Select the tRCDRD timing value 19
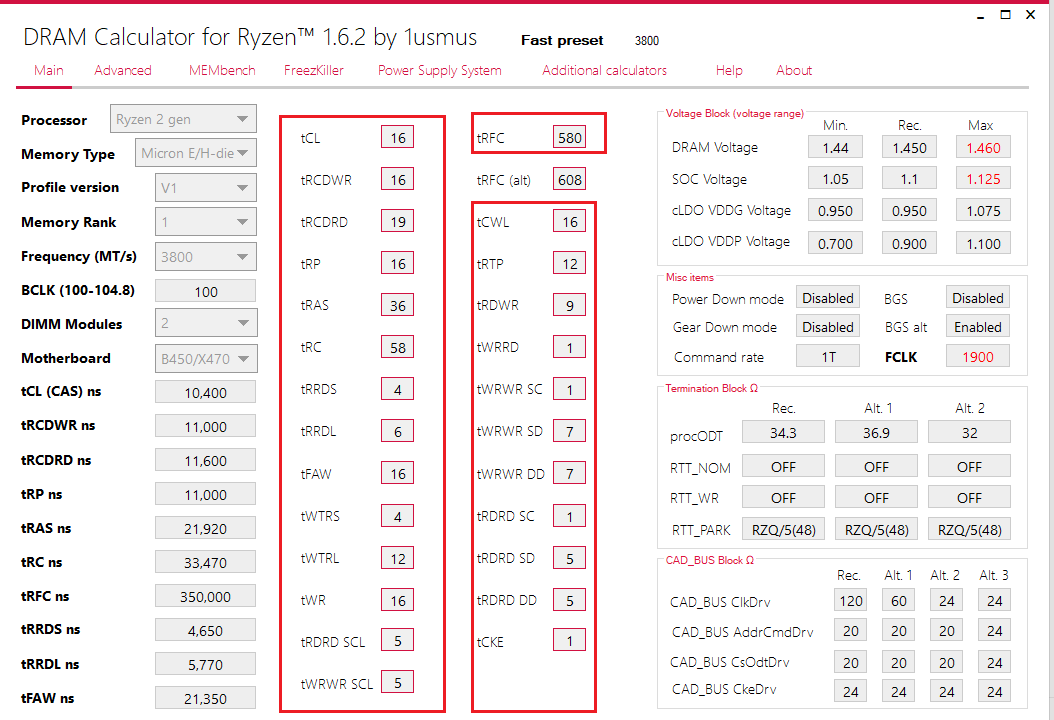Viewport: 1054px width, 720px height. 398,221
